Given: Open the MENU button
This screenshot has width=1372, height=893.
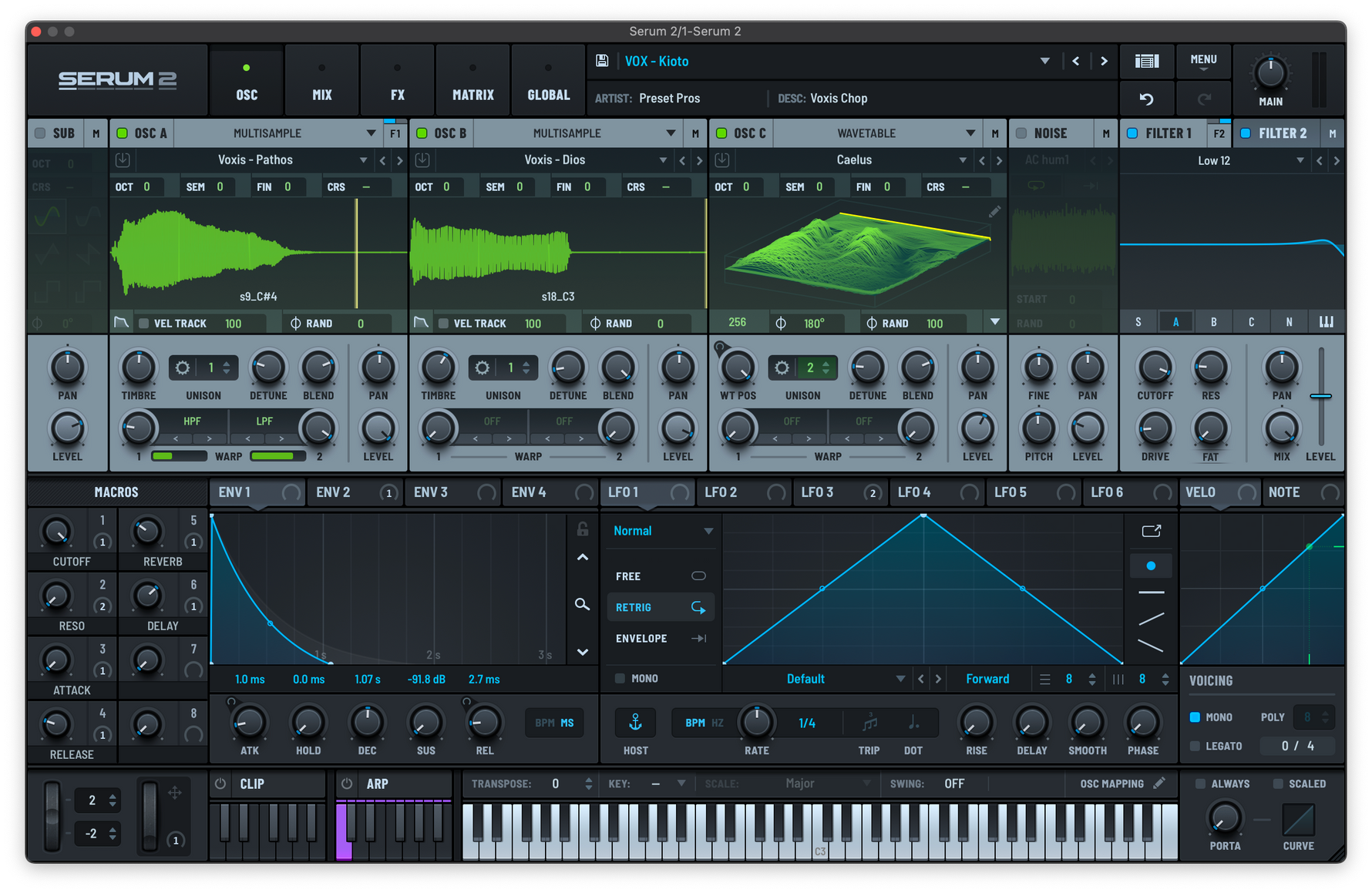Looking at the screenshot, I should click(1203, 61).
